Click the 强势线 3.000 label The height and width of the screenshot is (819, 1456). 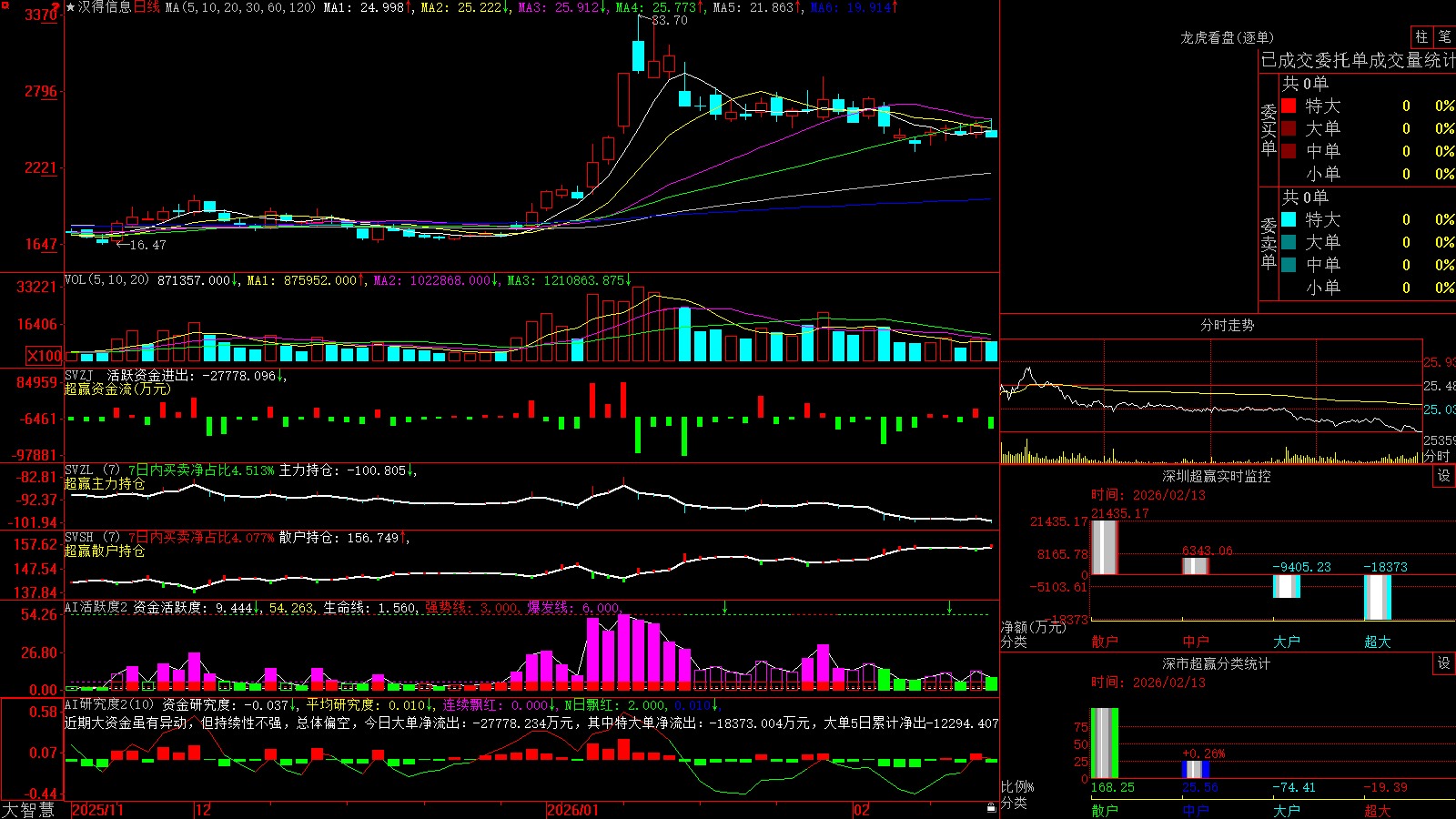coord(472,608)
